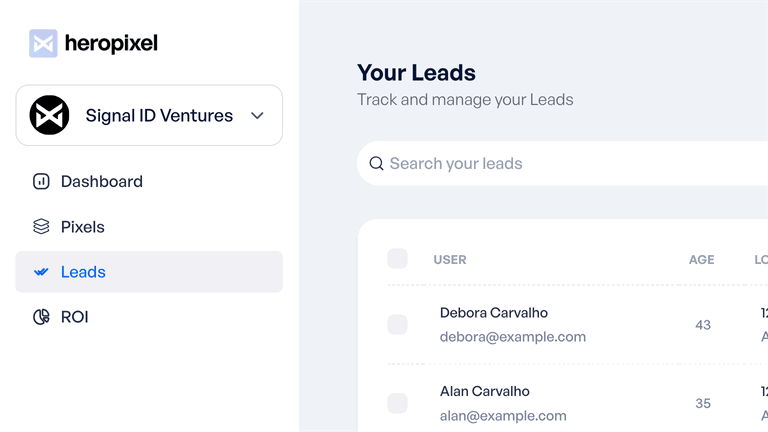
Task: Open the Dashboard menu item
Action: coord(149,181)
